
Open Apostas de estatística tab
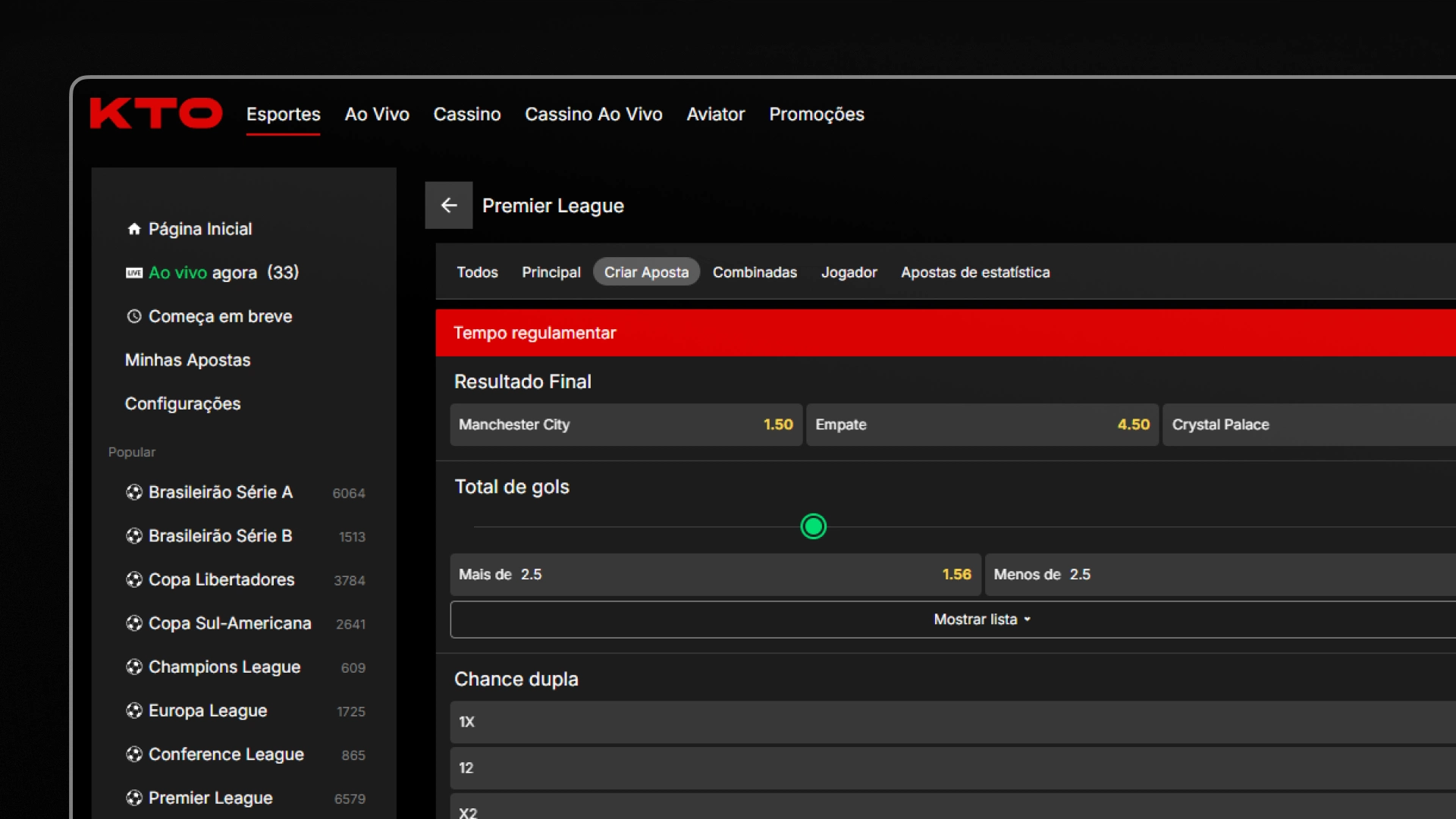click(975, 272)
